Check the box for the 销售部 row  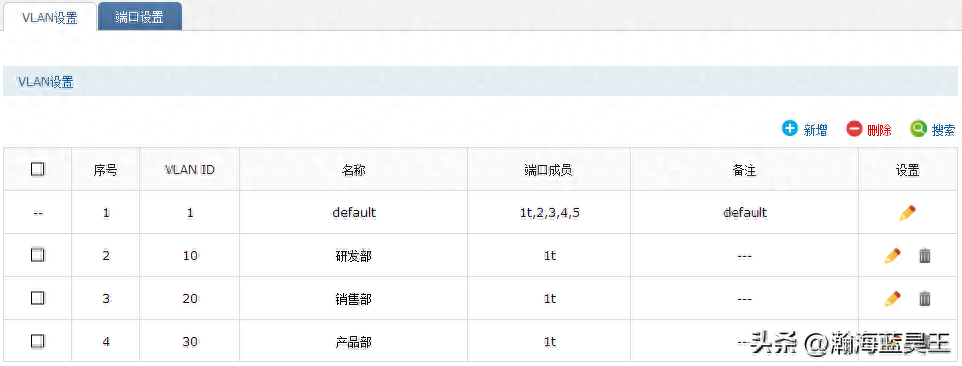pos(37,298)
